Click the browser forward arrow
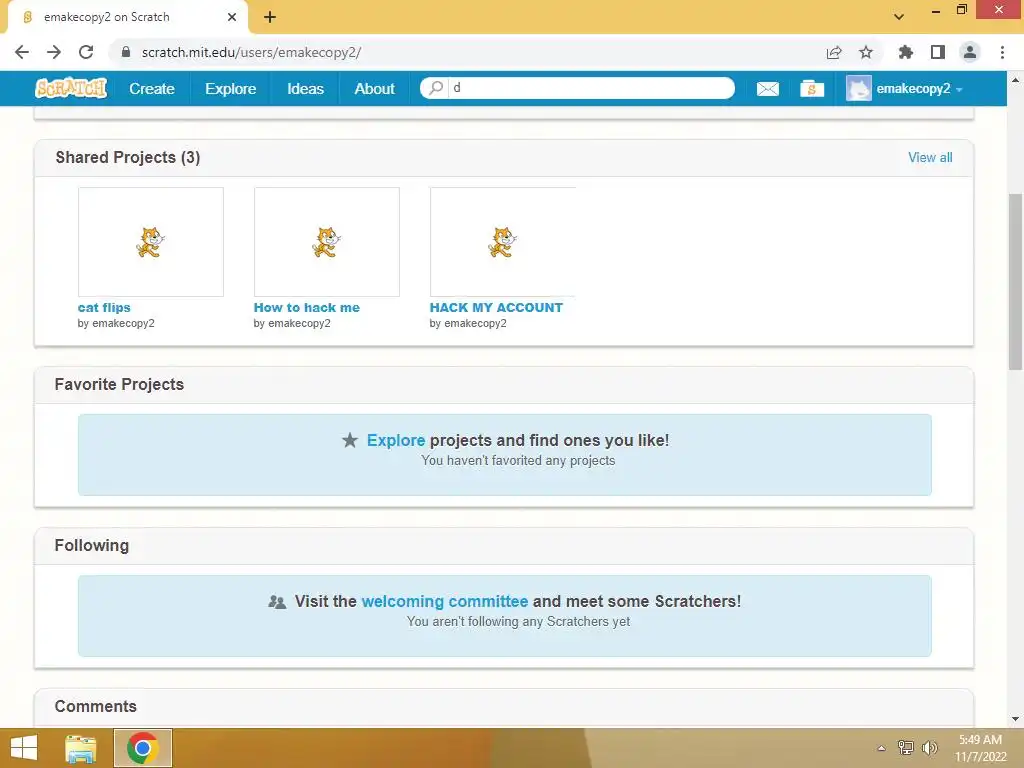Image resolution: width=1024 pixels, height=768 pixels. click(54, 52)
